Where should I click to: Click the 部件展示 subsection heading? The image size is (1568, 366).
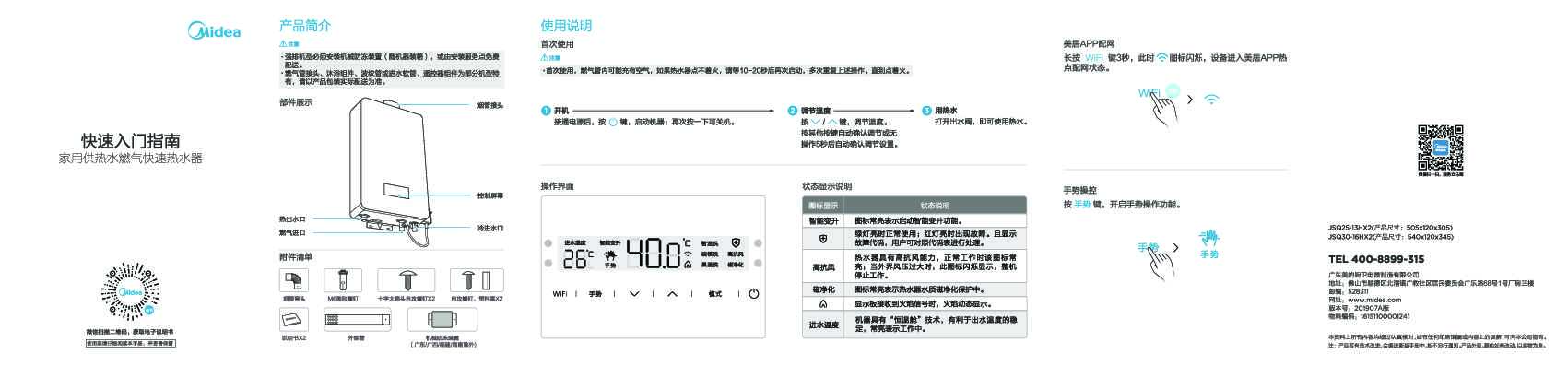pos(295,102)
